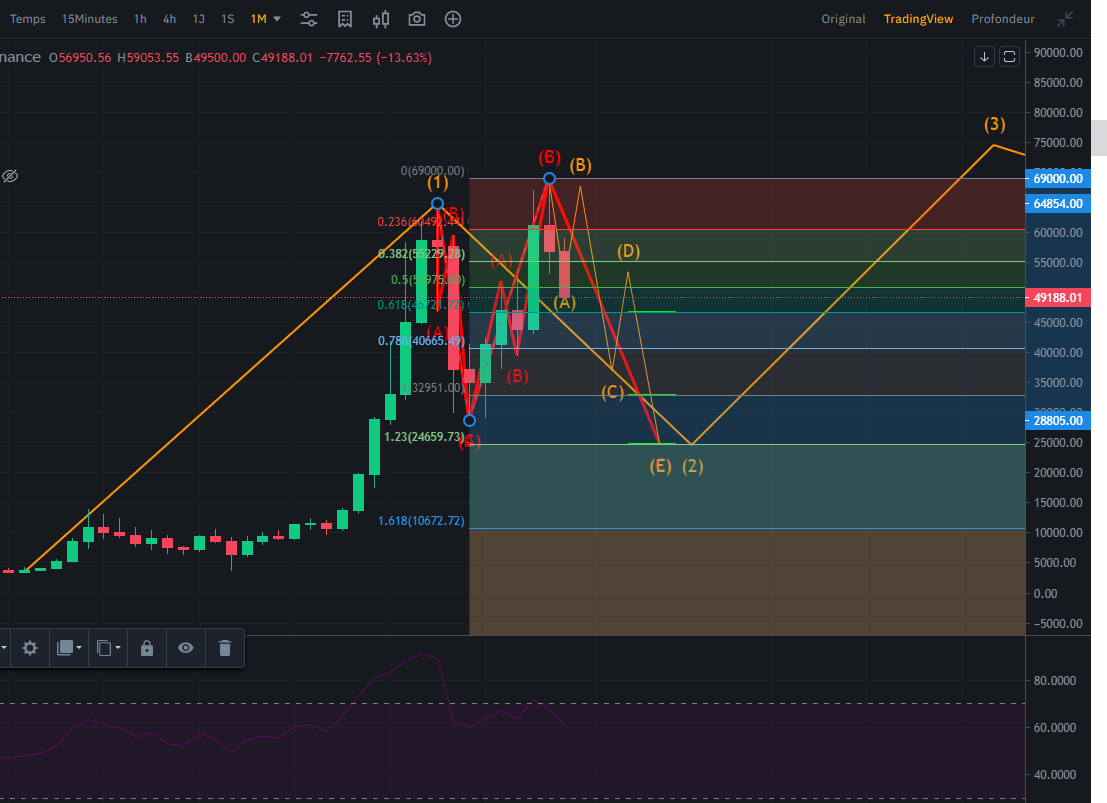Toggle lock on the selected drawing

coord(147,648)
